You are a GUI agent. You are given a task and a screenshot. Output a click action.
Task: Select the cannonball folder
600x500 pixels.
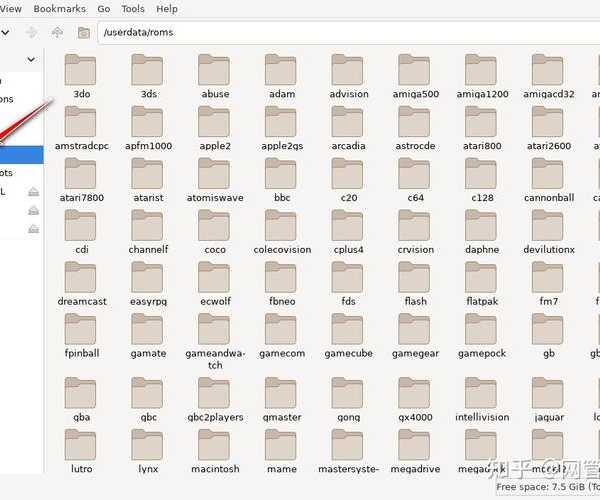(548, 181)
